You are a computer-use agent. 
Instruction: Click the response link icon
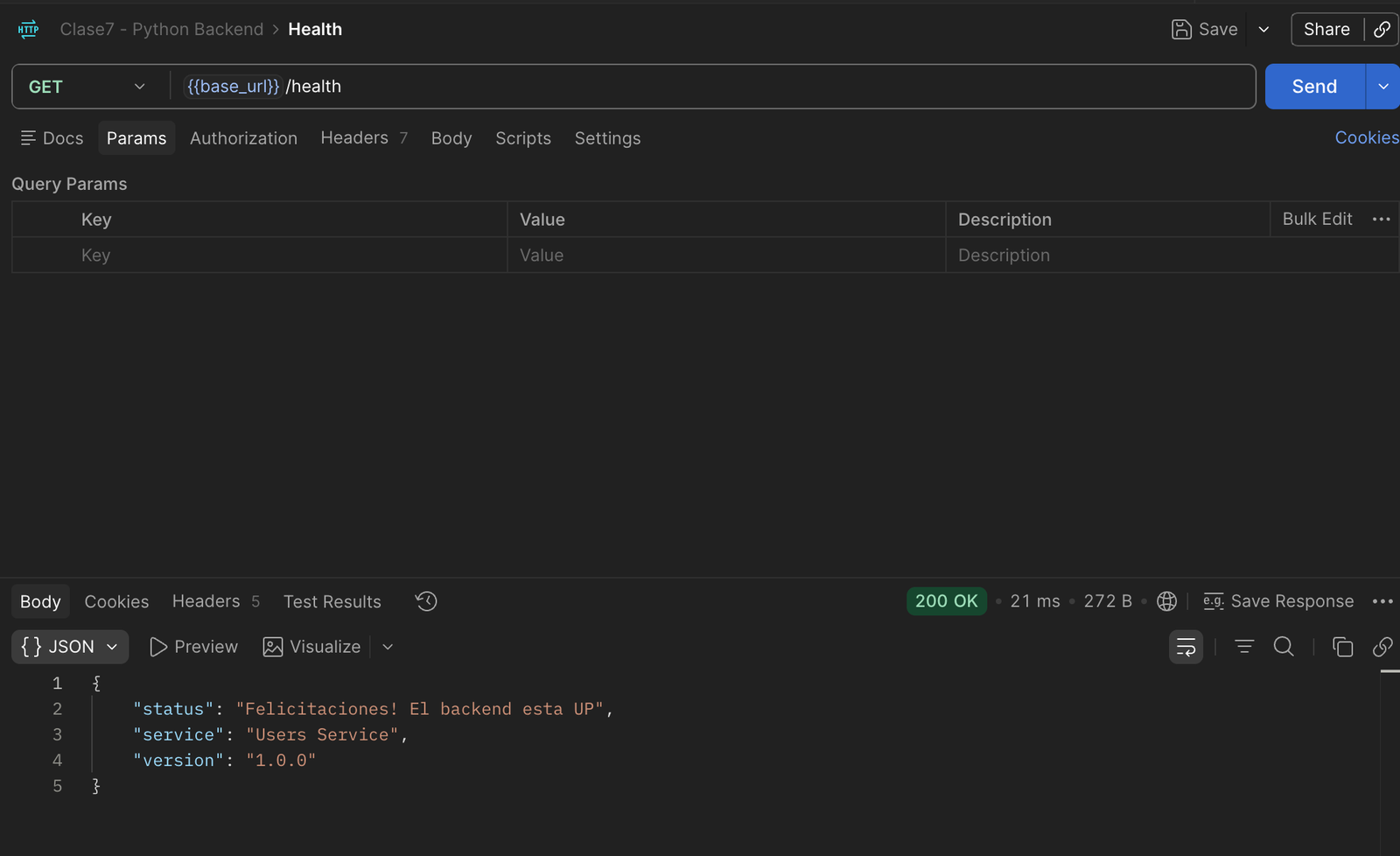pyautogui.click(x=1382, y=647)
